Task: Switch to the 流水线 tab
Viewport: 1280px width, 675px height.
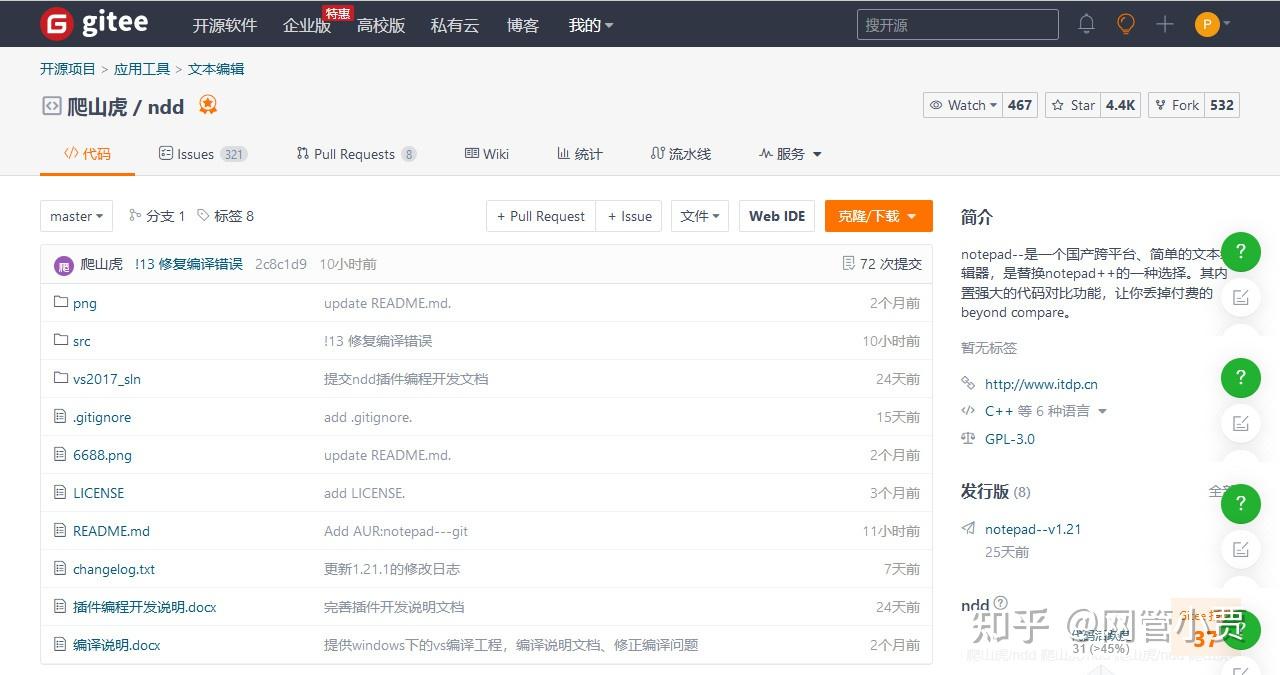Action: click(x=680, y=154)
